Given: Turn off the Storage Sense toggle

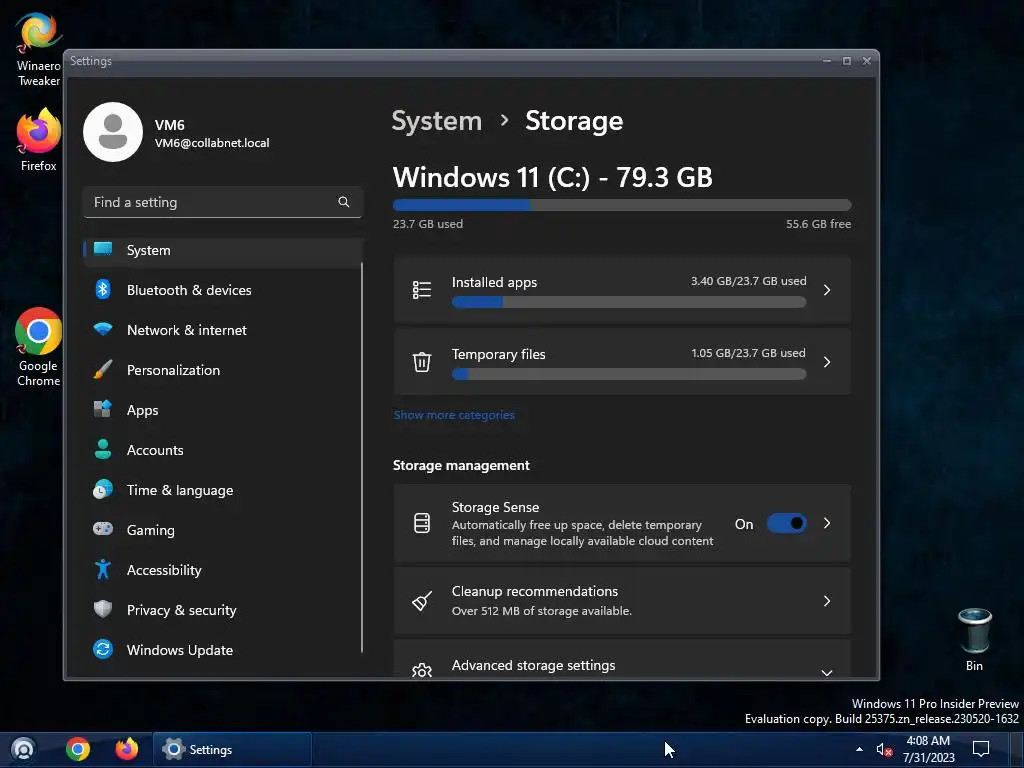Looking at the screenshot, I should pyautogui.click(x=786, y=523).
